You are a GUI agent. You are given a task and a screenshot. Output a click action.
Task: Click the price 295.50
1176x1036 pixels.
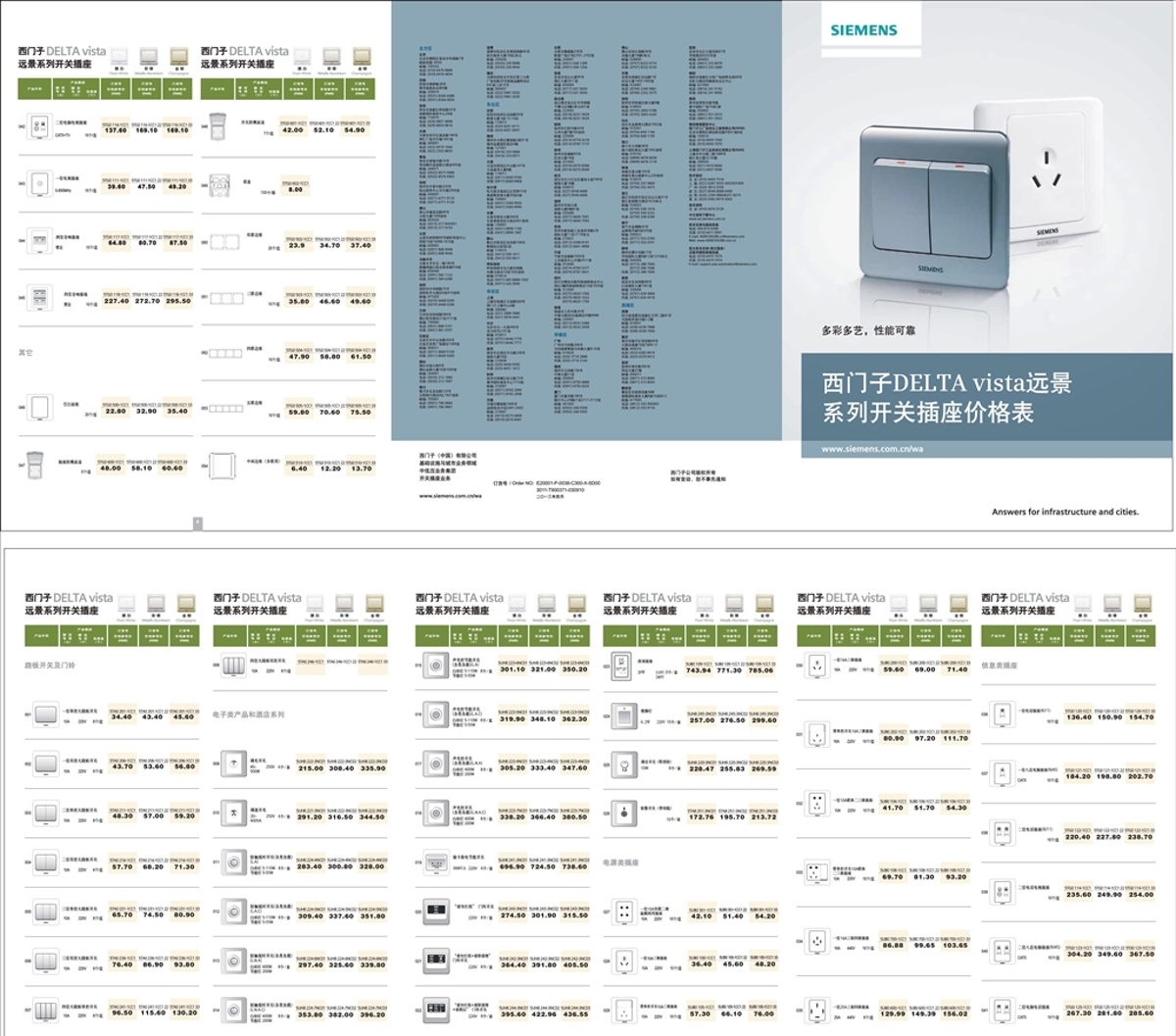[178, 301]
